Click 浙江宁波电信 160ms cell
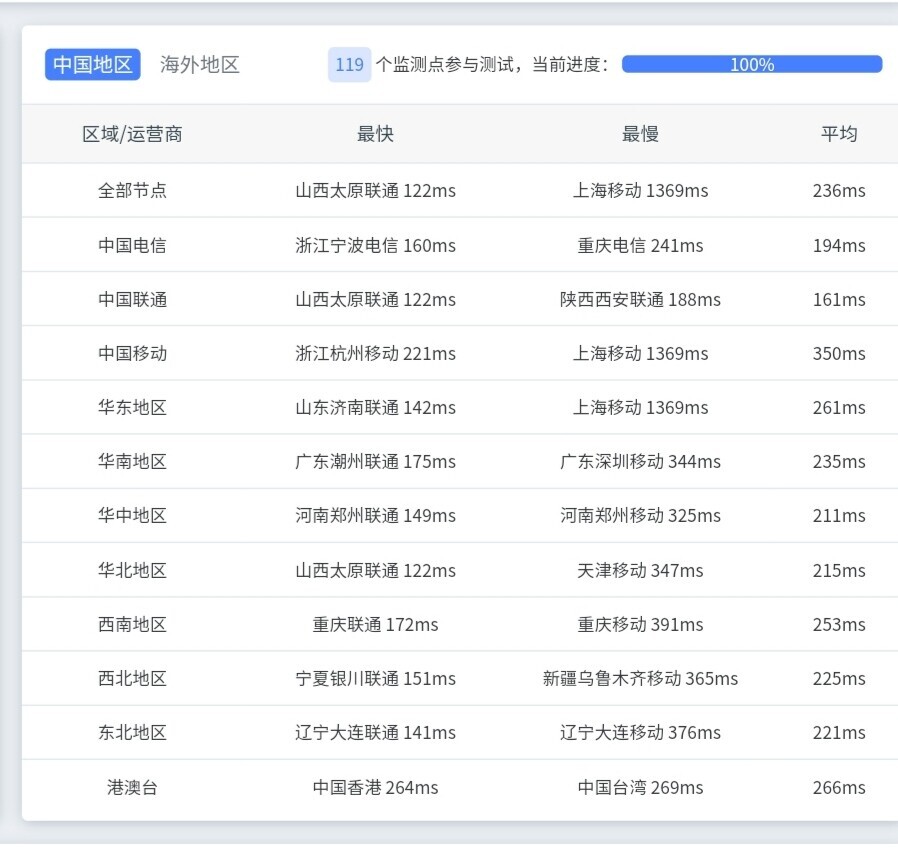 point(375,245)
